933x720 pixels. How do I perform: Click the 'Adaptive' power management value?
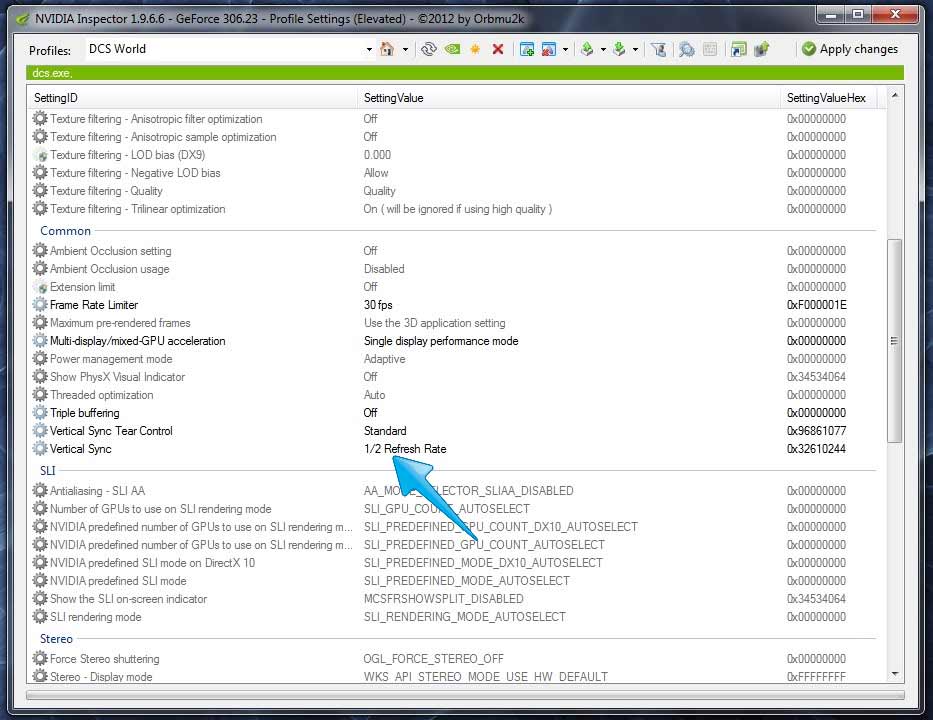384,359
